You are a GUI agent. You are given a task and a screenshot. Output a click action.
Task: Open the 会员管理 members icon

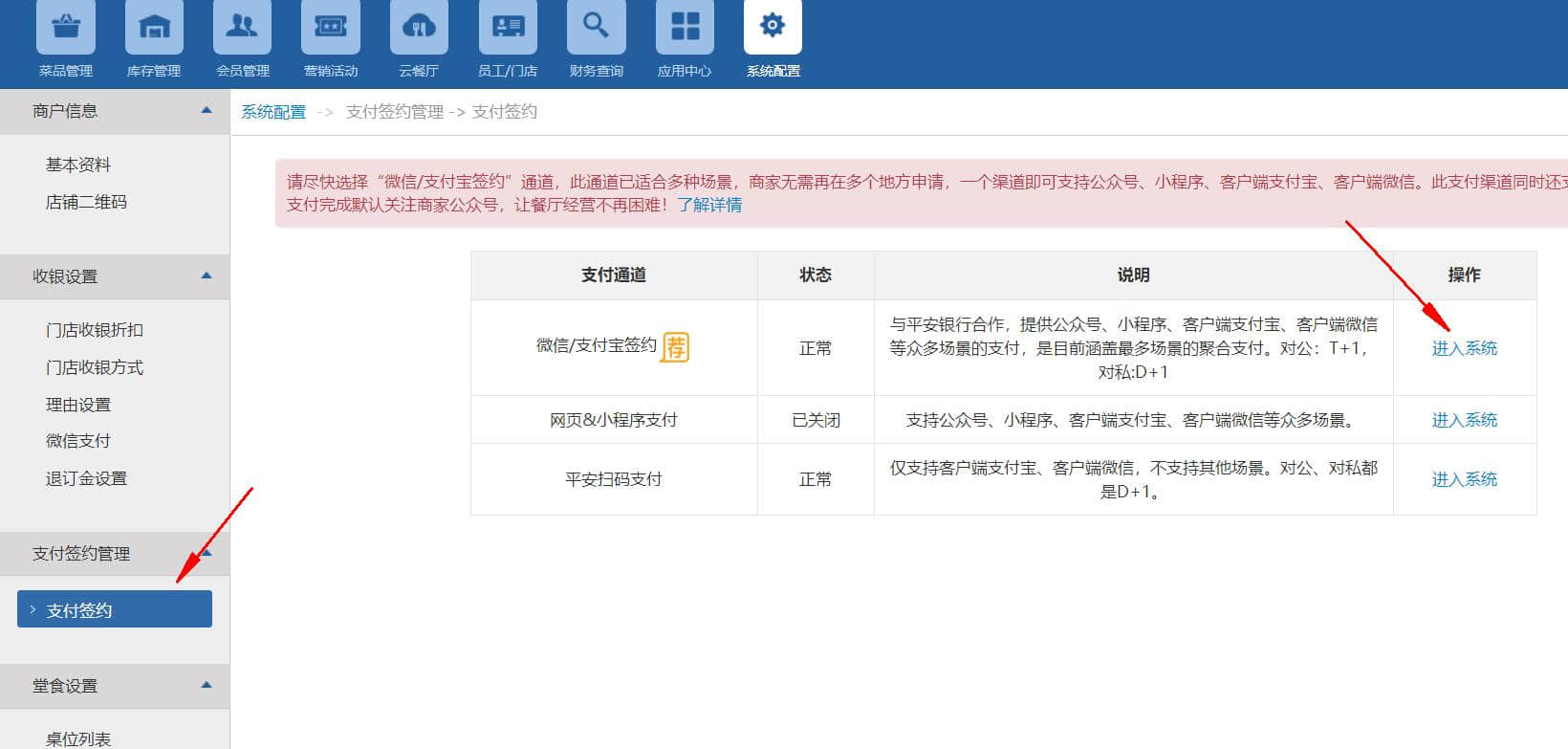coord(242,27)
